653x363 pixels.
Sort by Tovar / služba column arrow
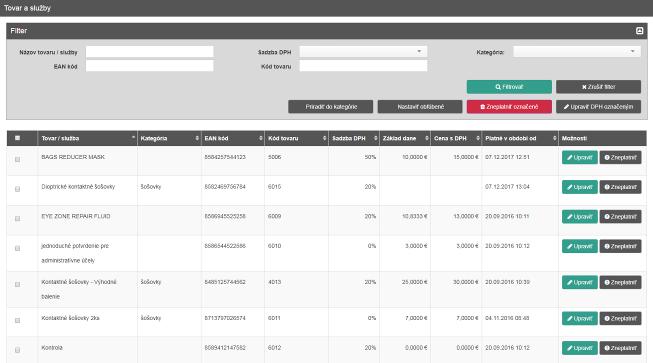tap(133, 138)
